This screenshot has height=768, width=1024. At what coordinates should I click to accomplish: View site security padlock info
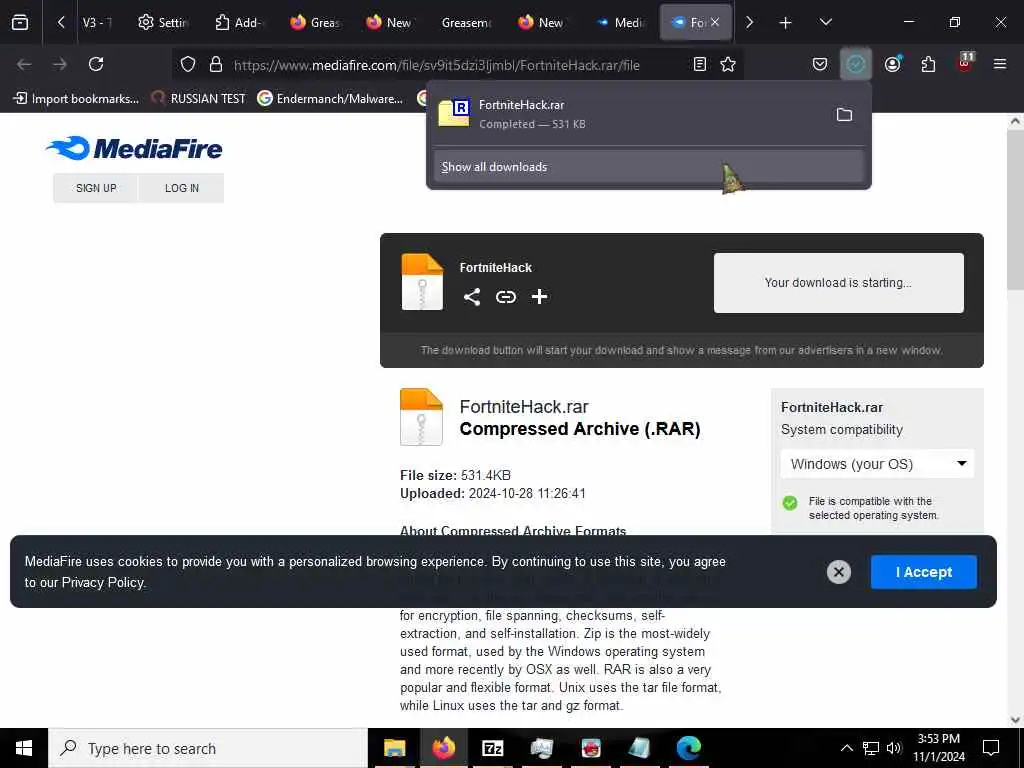click(x=216, y=64)
